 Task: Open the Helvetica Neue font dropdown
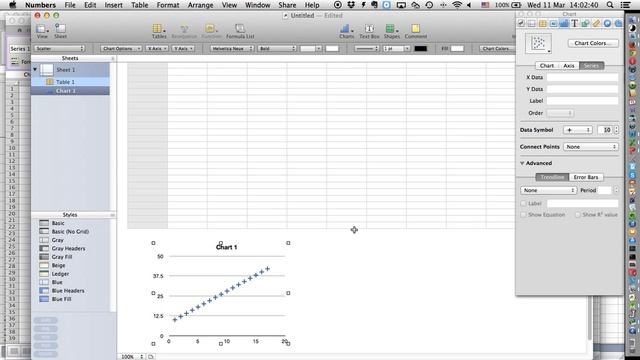click(232, 48)
